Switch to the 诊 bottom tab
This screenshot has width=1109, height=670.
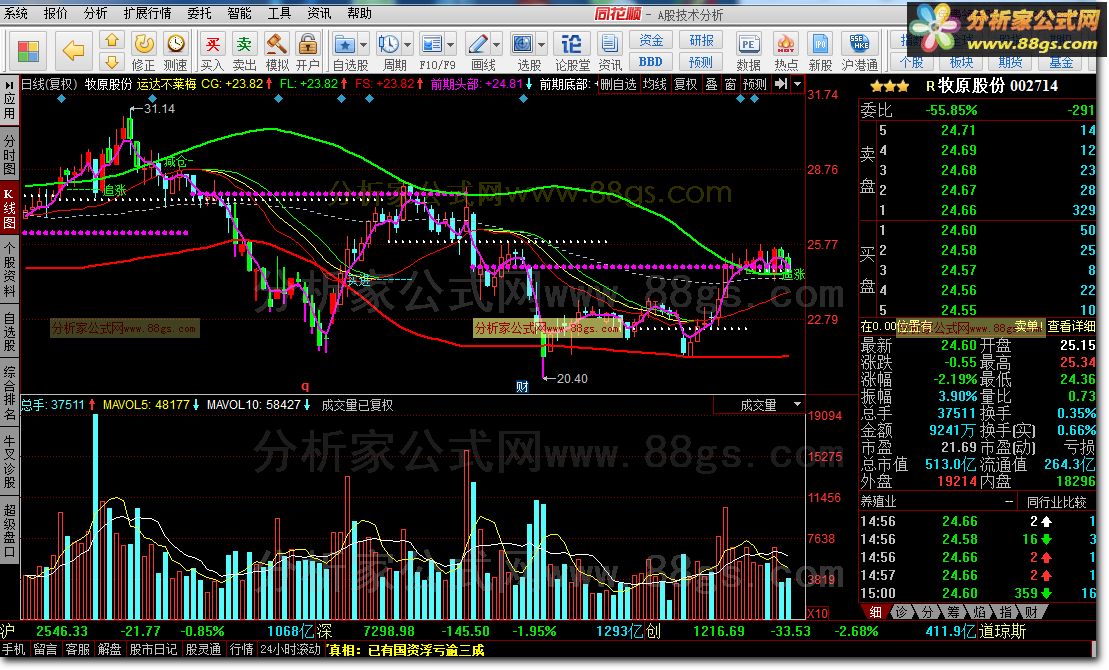pos(901,612)
